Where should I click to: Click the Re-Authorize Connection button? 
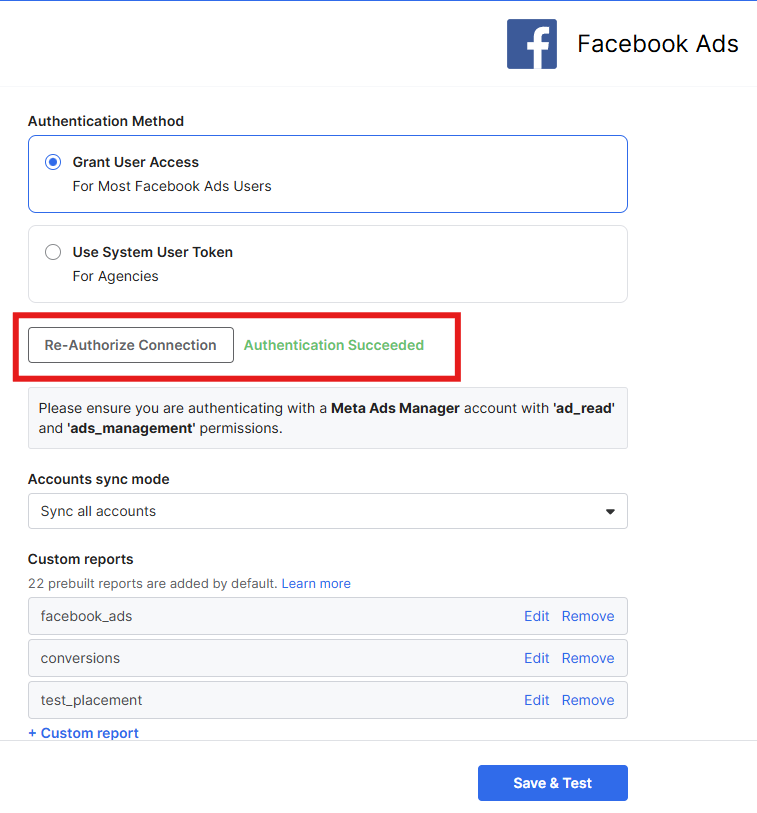click(131, 345)
